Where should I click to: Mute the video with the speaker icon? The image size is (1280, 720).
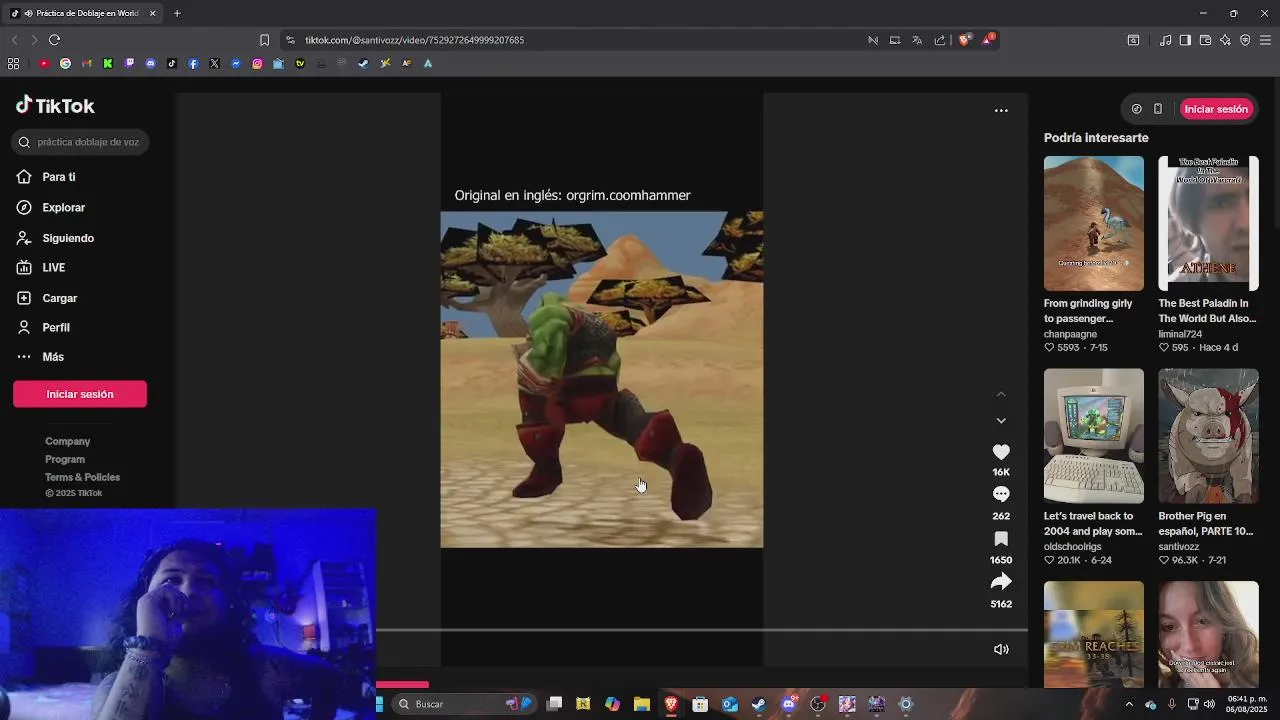click(1001, 649)
